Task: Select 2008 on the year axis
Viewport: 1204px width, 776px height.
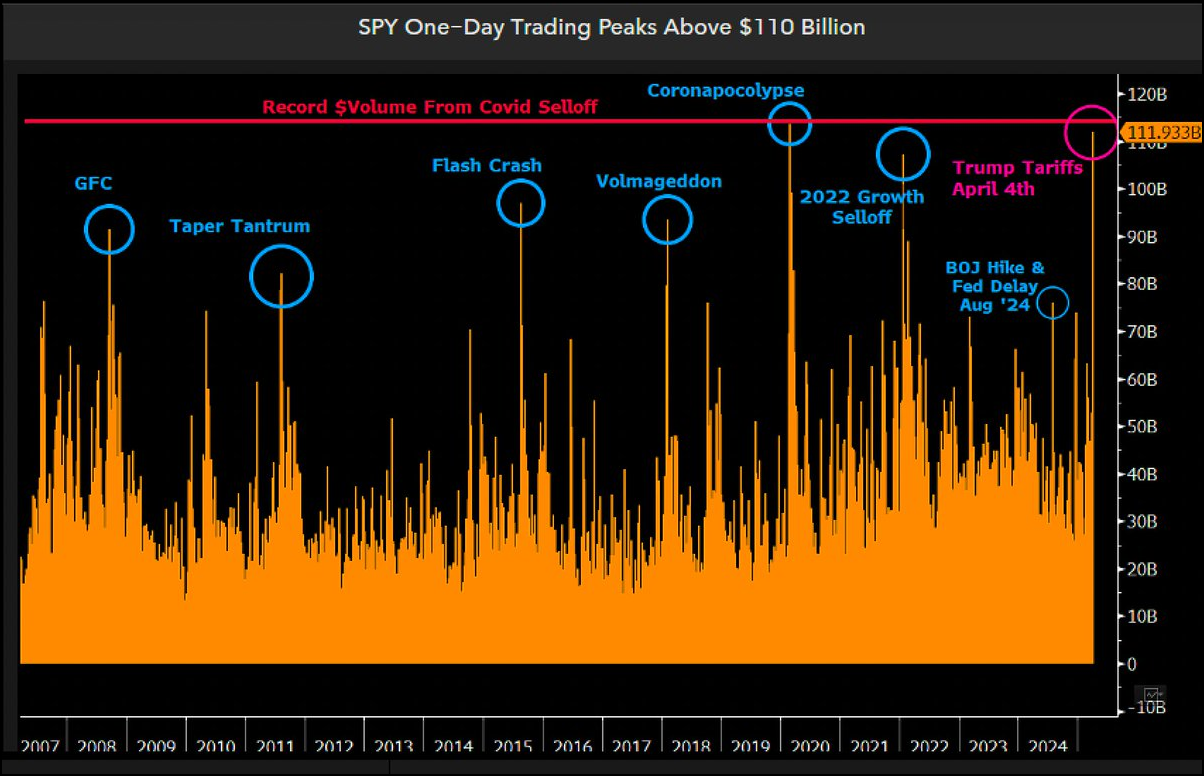Action: 97,746
